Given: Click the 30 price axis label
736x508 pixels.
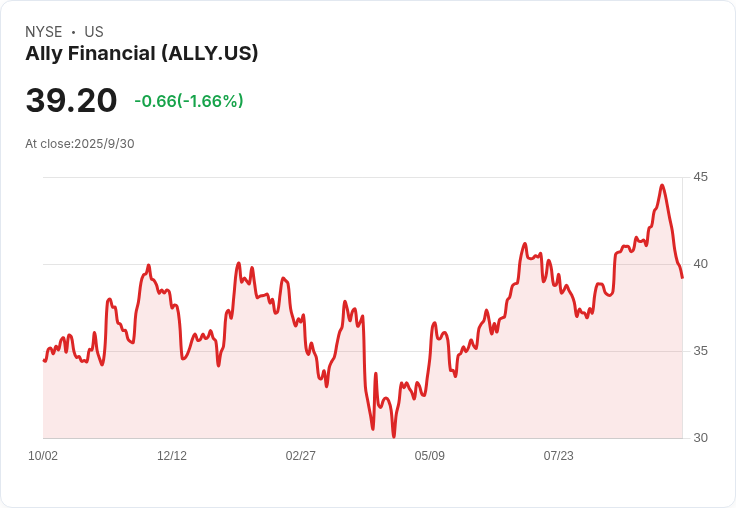Looking at the screenshot, I should tap(700, 438).
